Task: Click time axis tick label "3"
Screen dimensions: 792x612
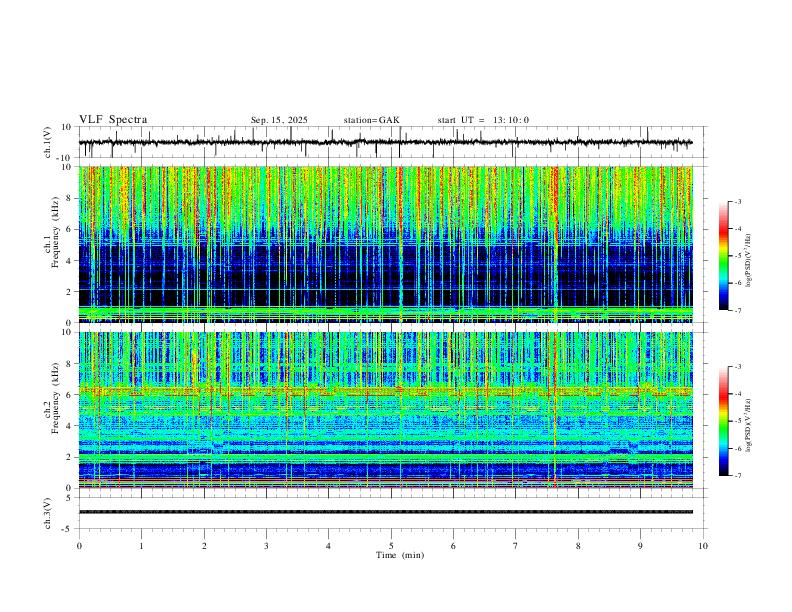Action: click(266, 546)
